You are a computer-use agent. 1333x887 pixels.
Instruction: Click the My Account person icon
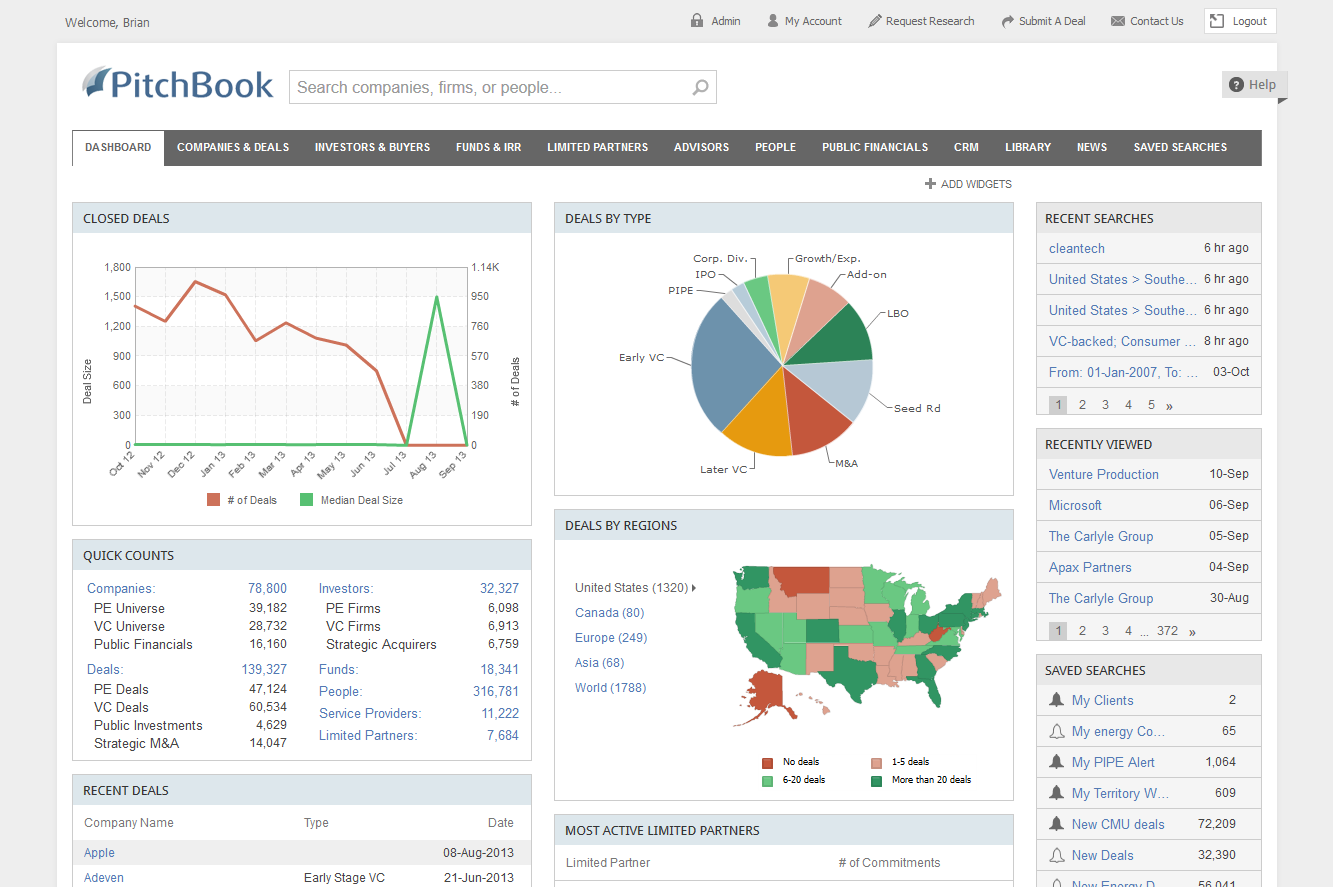773,21
